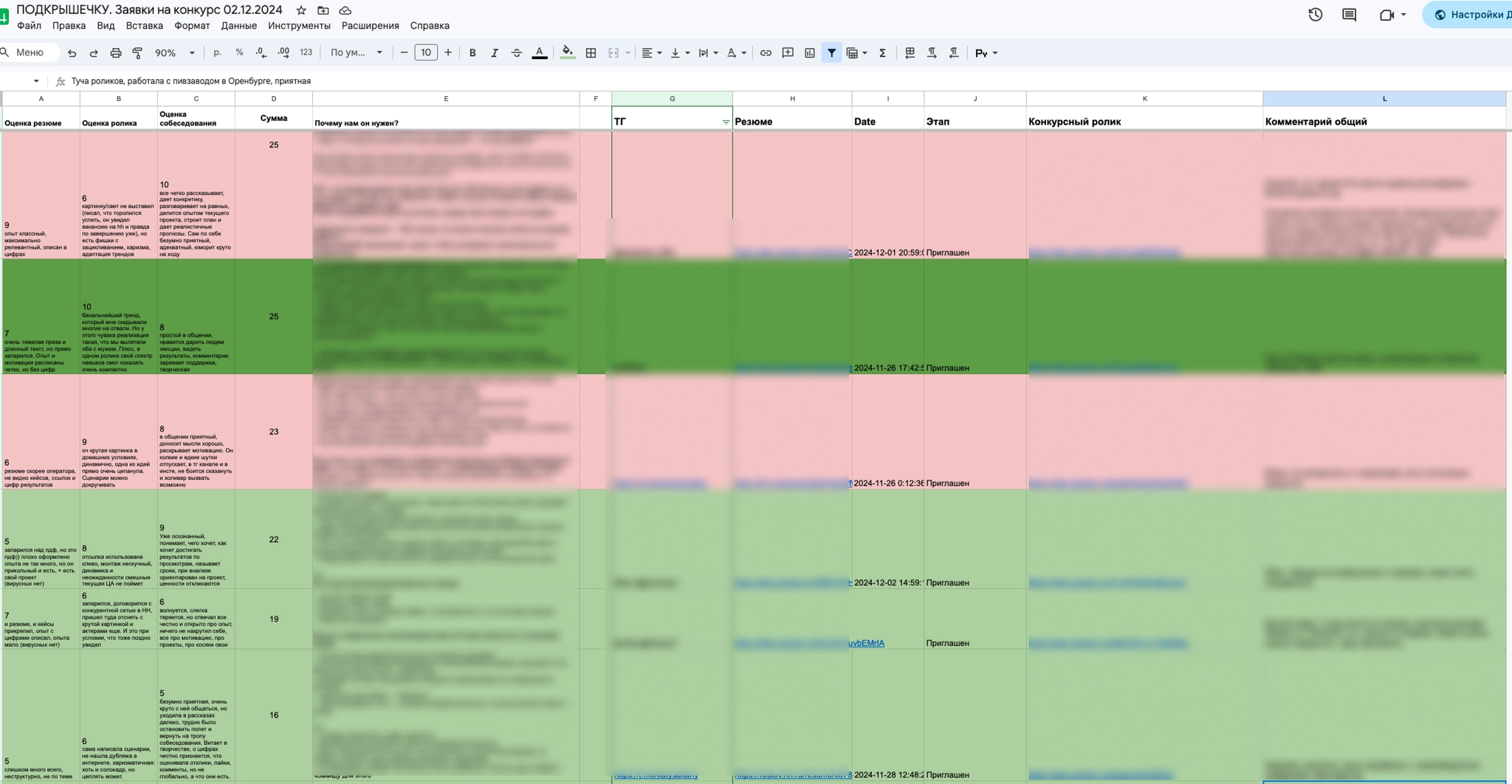Select the paint format roller icon
This screenshot has height=784, width=1512.
137,53
